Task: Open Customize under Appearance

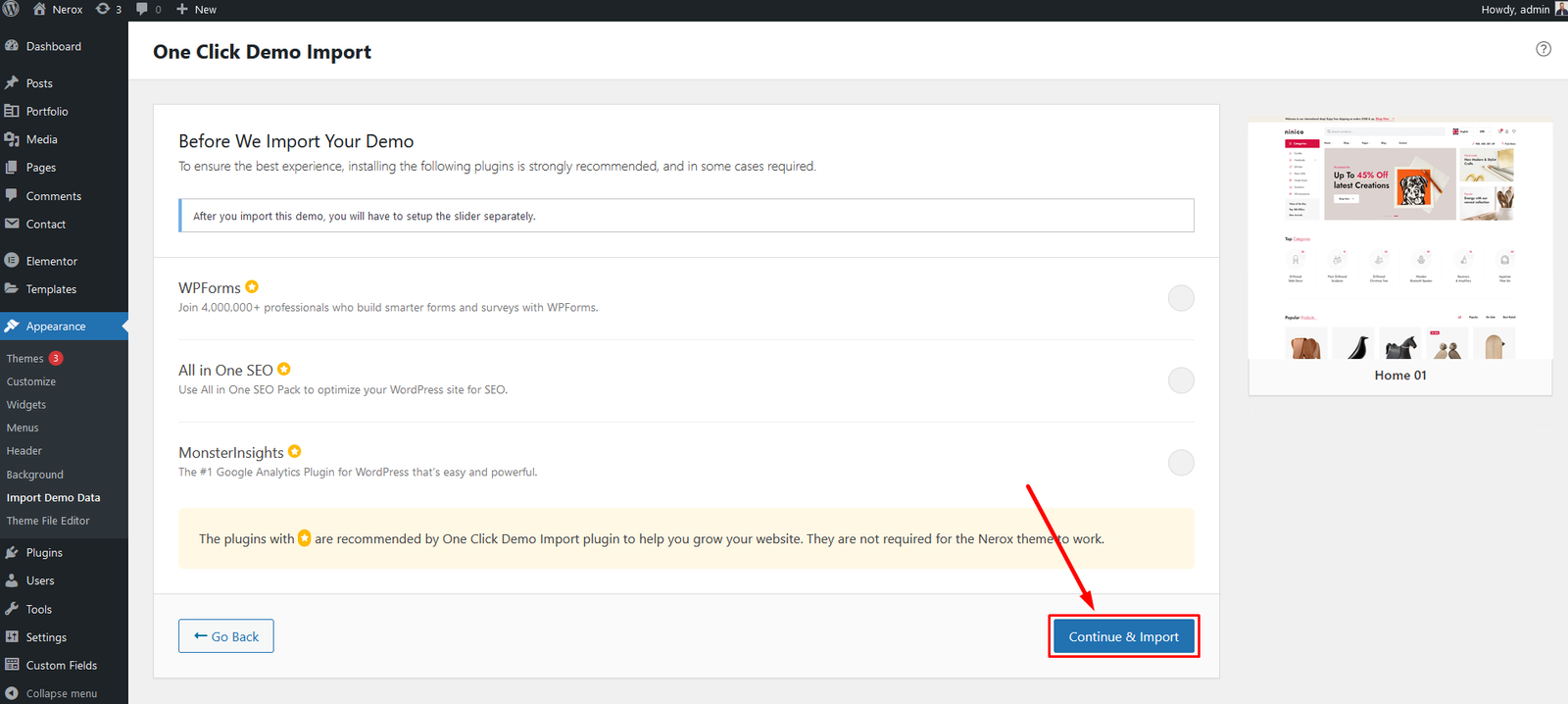Action: click(31, 381)
